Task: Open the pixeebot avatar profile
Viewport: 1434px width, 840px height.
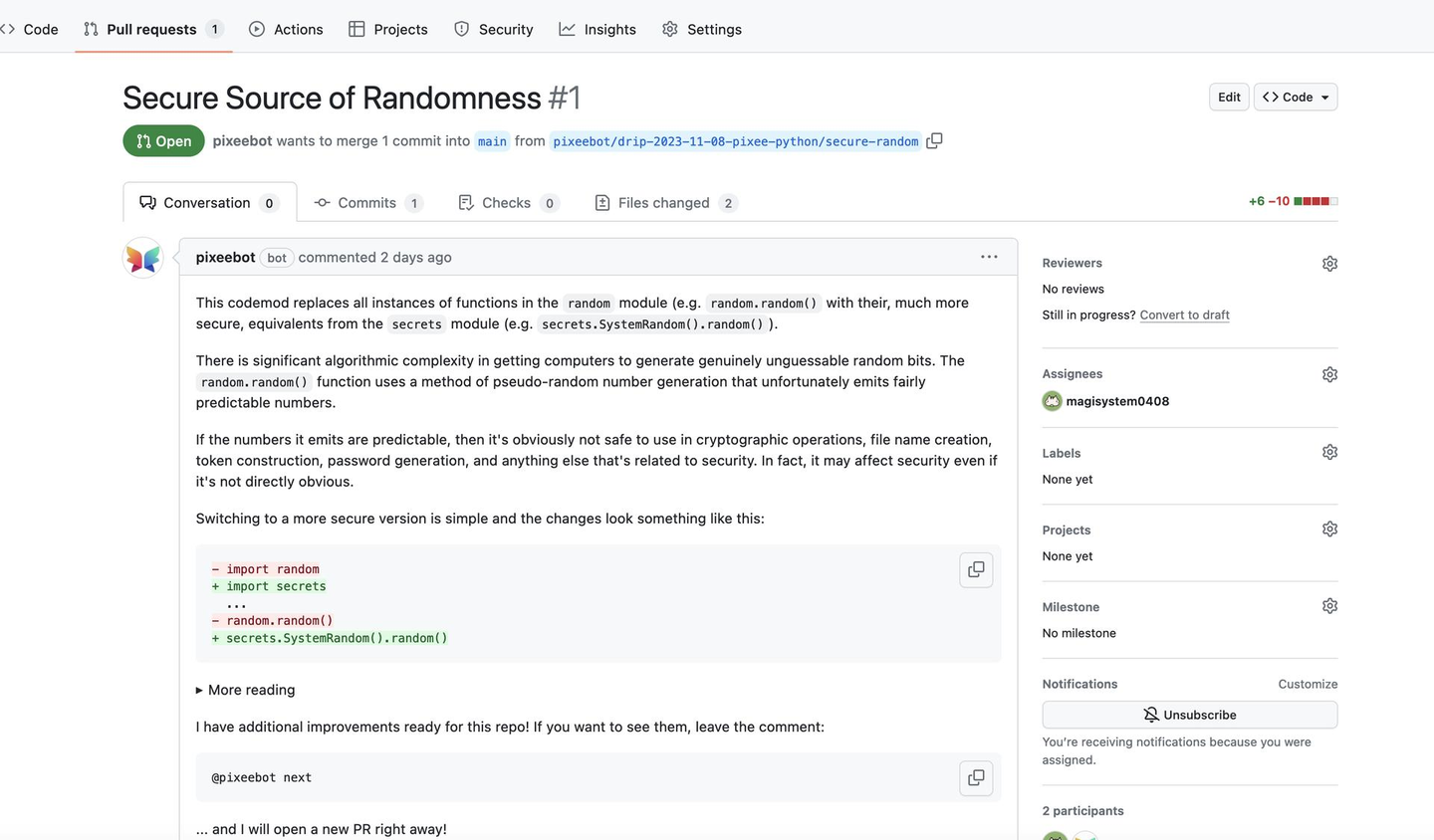Action: pyautogui.click(x=143, y=258)
